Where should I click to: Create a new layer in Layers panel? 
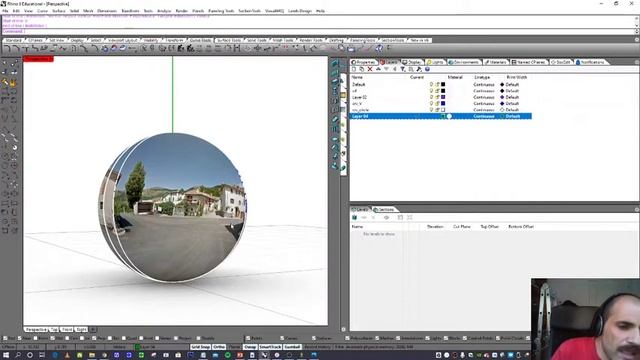coord(354,69)
